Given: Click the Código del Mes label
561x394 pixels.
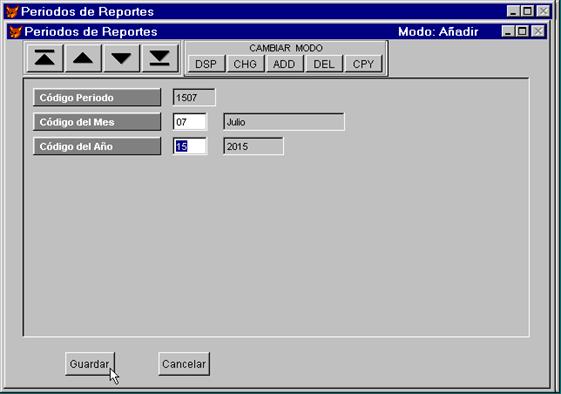Looking at the screenshot, I should (97, 122).
